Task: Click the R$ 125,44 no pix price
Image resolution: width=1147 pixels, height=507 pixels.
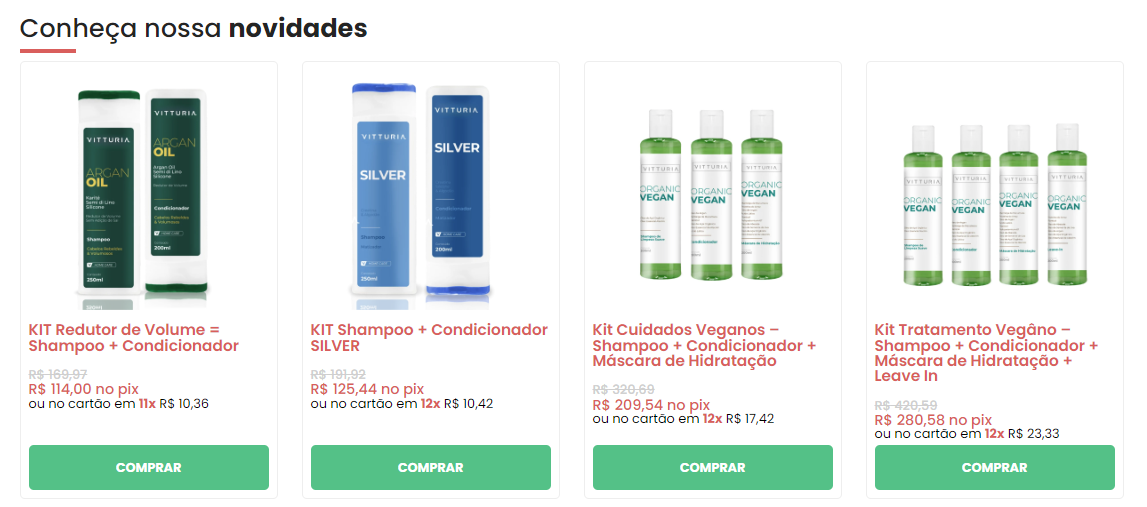Action: (x=367, y=389)
